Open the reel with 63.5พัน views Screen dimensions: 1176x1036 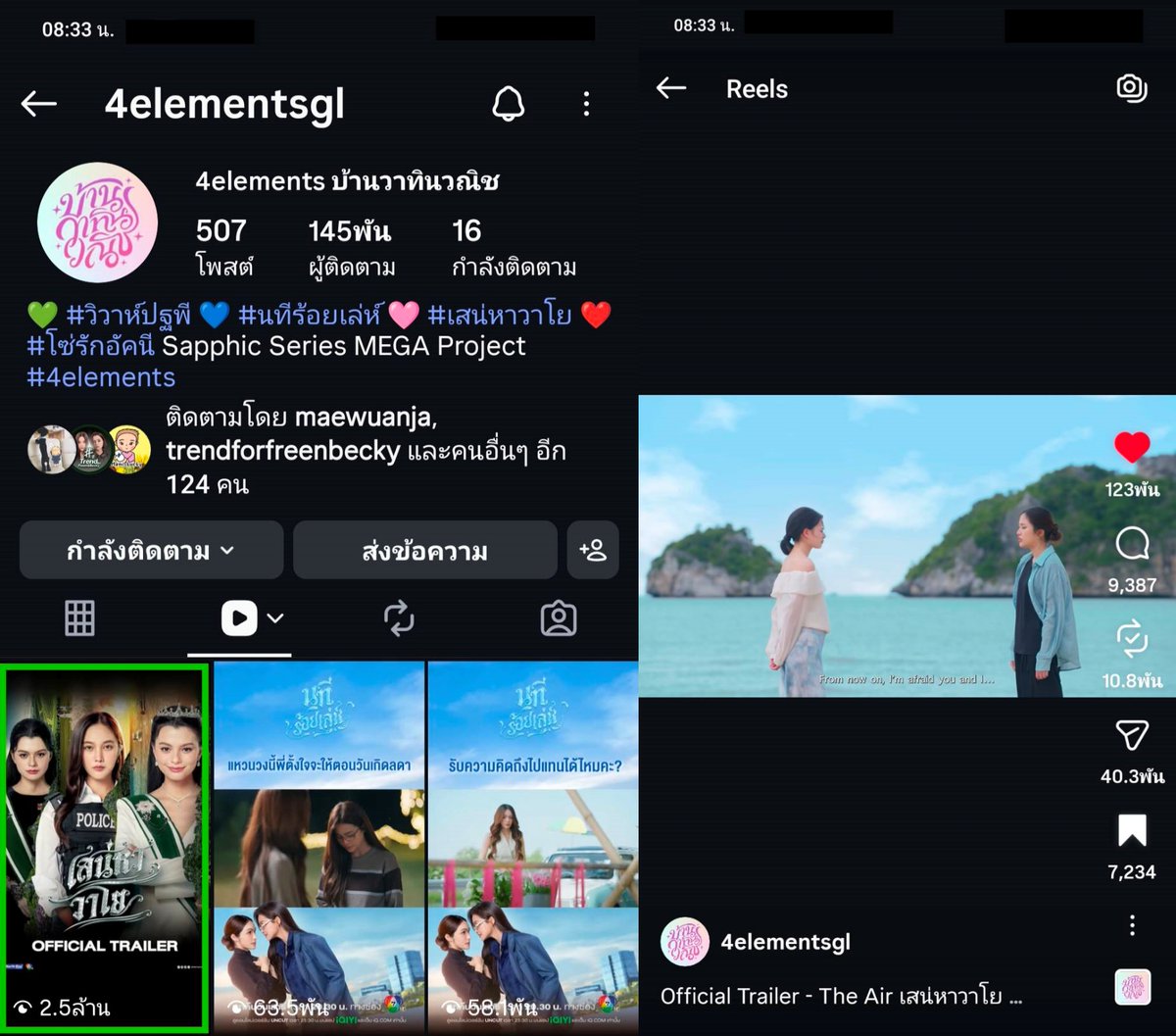pyautogui.click(x=319, y=847)
